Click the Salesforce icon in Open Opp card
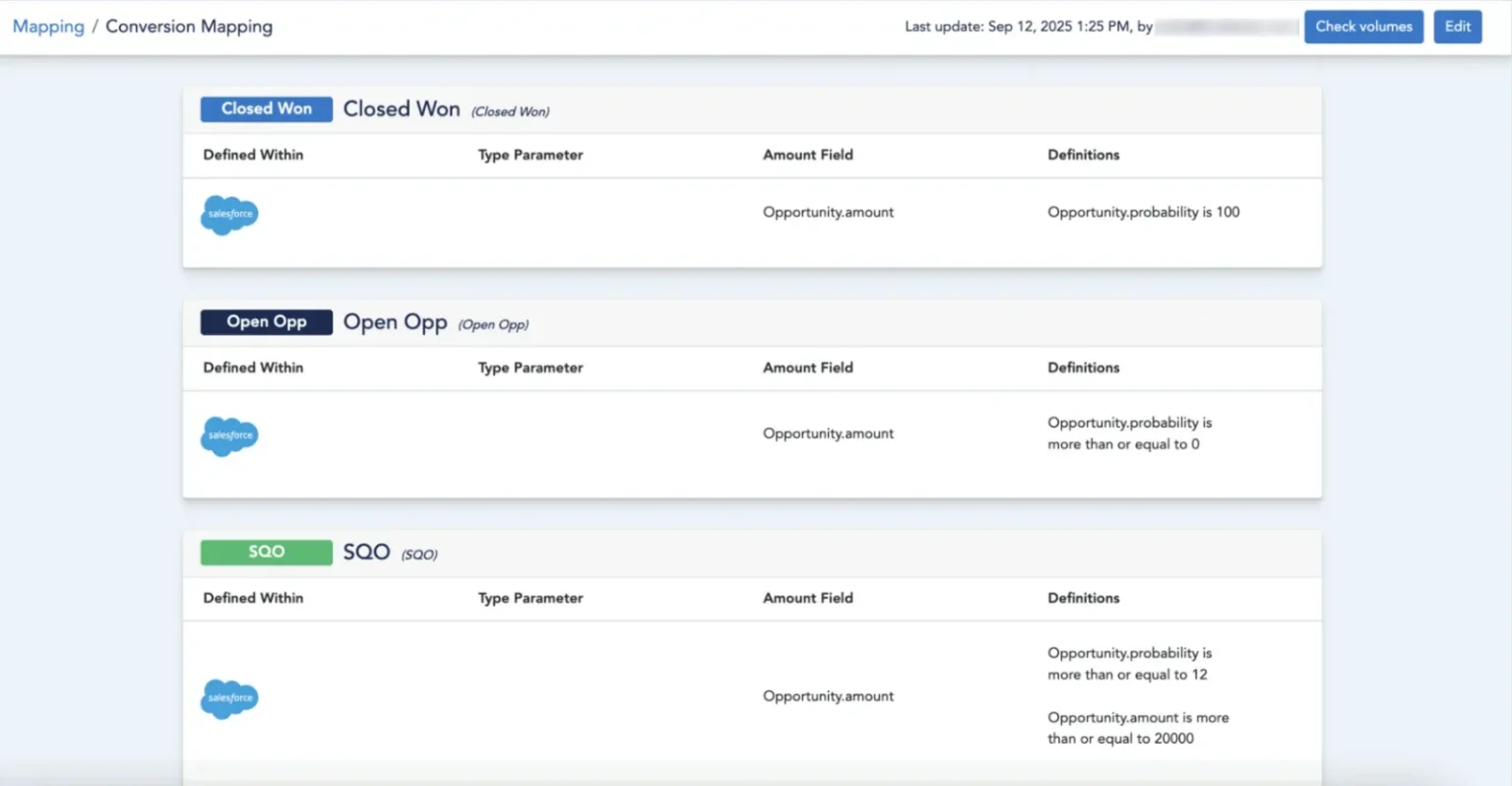This screenshot has height=786, width=1512. [x=229, y=436]
